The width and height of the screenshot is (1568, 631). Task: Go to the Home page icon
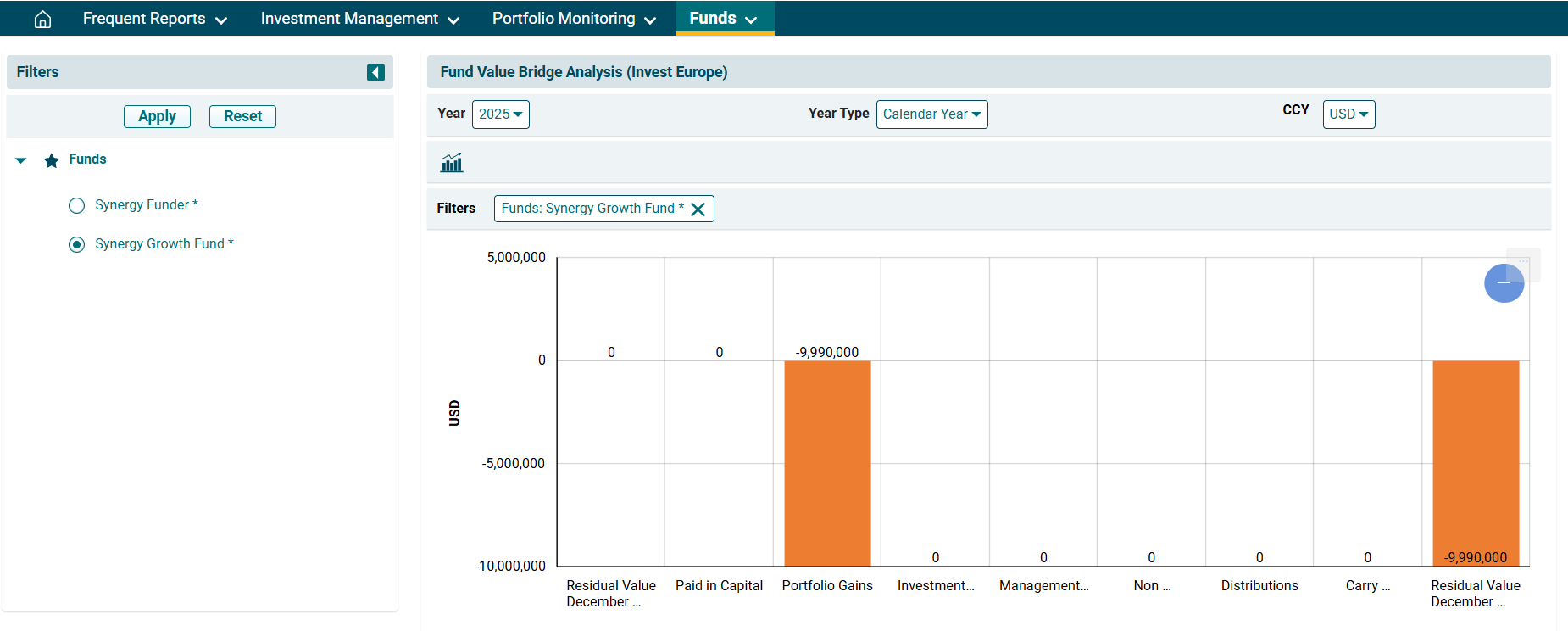42,19
